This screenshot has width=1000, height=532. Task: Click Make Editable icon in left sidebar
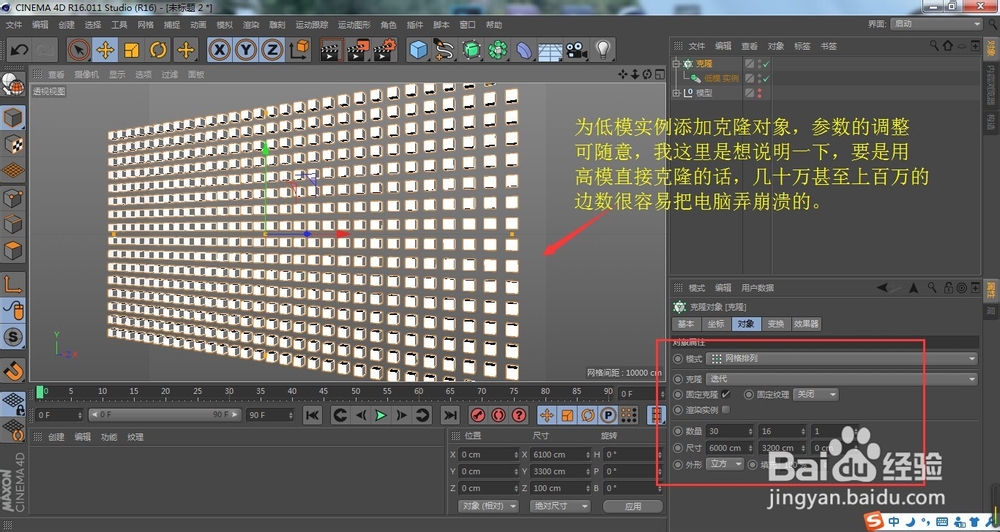(x=13, y=85)
